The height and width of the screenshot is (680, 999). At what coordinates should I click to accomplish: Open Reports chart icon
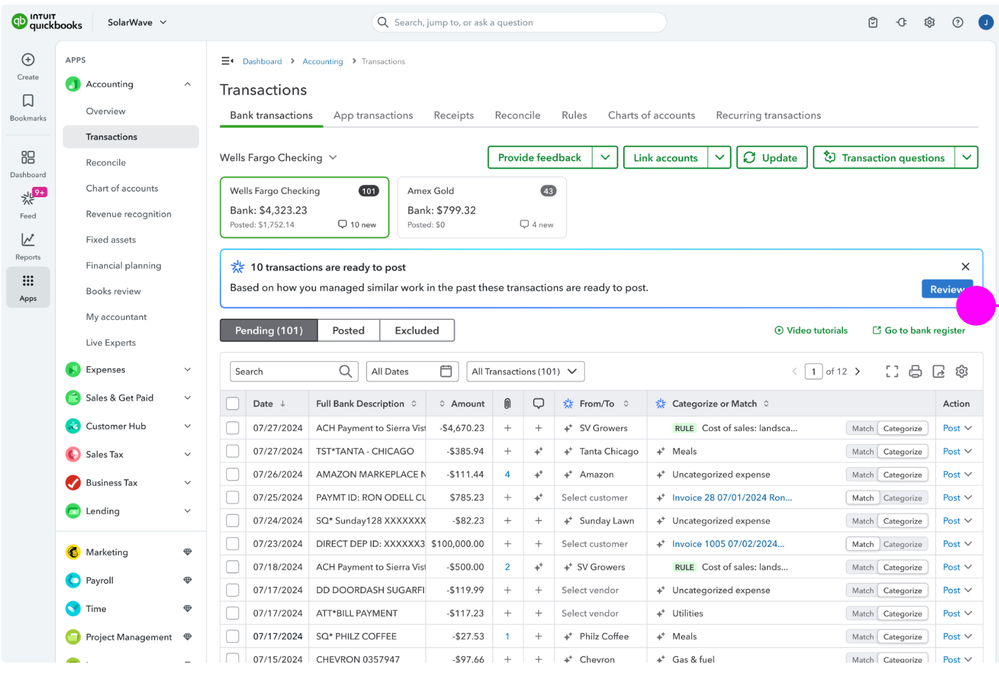(28, 240)
